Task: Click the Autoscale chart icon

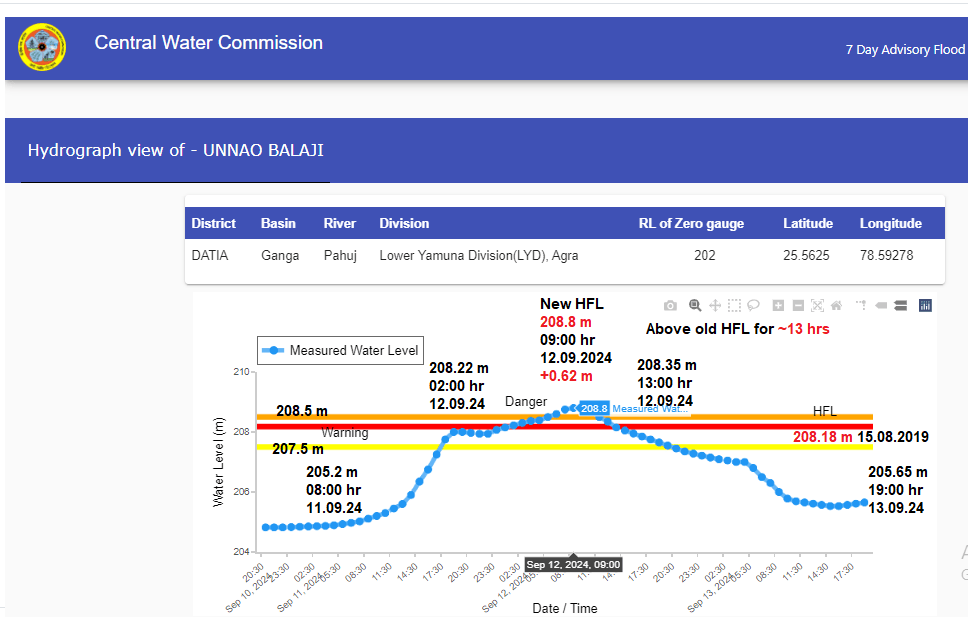Action: [817, 305]
